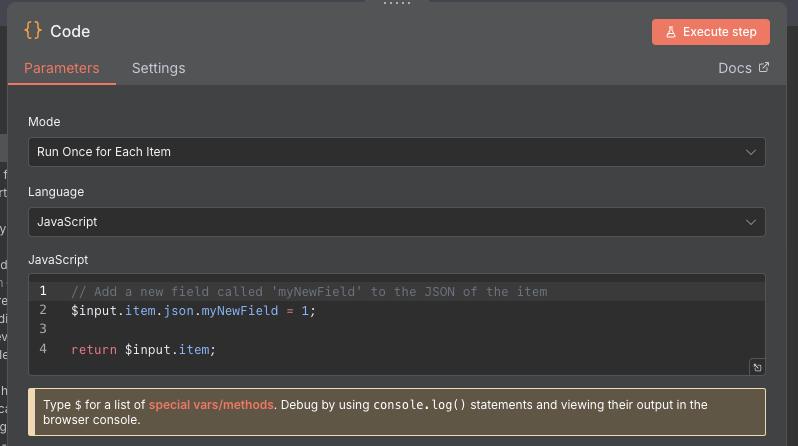The height and width of the screenshot is (446, 798).
Task: Click the return $input.item line
Action: pos(144,350)
